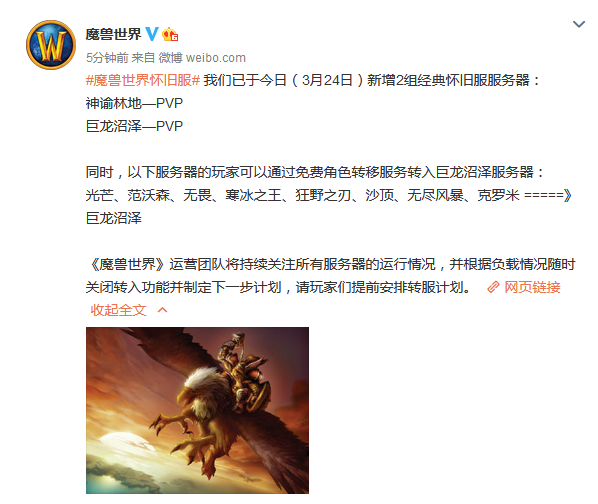The height and width of the screenshot is (504, 598).
Task: Click the crown membership badge icon
Action: coord(170,35)
